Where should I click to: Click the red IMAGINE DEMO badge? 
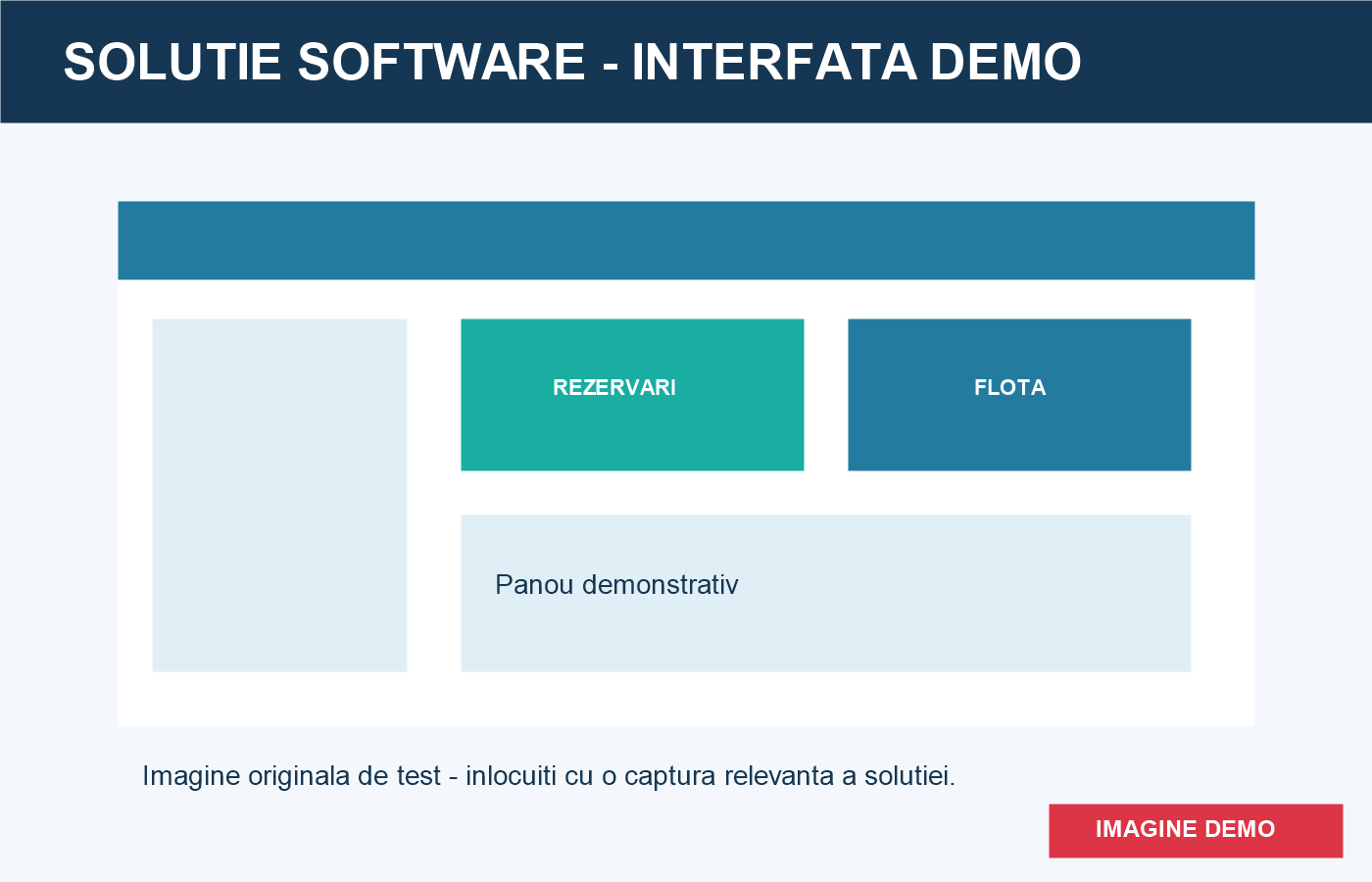[x=1196, y=831]
